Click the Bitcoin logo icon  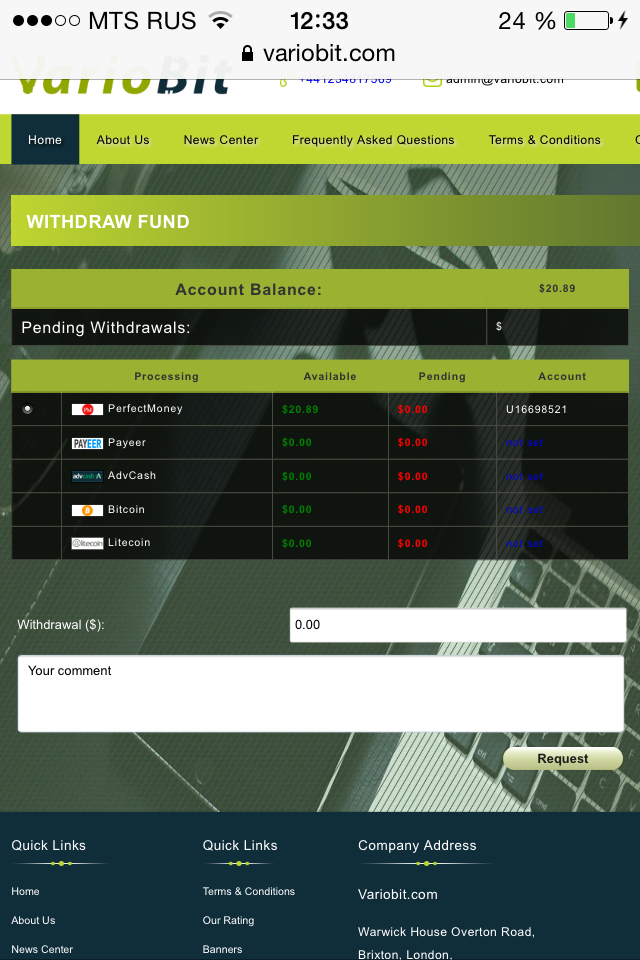click(x=87, y=510)
